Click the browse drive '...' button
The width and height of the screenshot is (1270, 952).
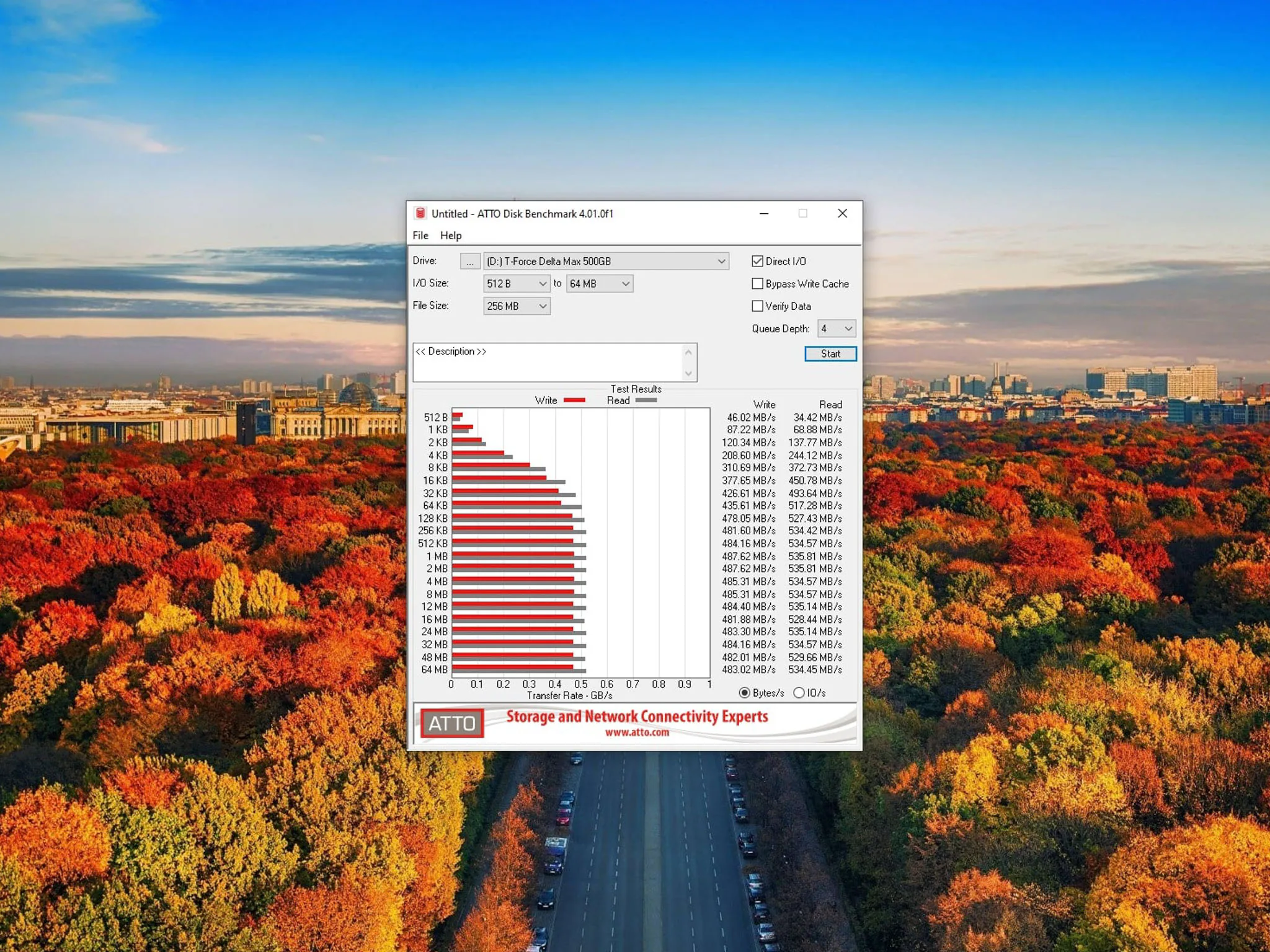point(470,262)
